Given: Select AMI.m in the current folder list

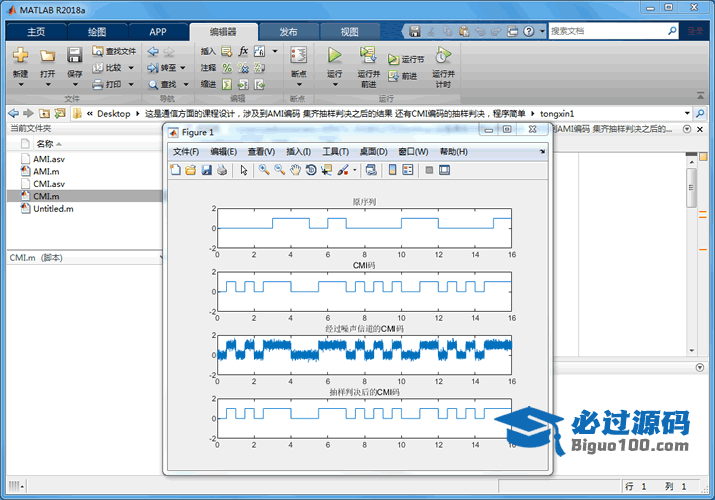Looking at the screenshot, I should [46, 171].
